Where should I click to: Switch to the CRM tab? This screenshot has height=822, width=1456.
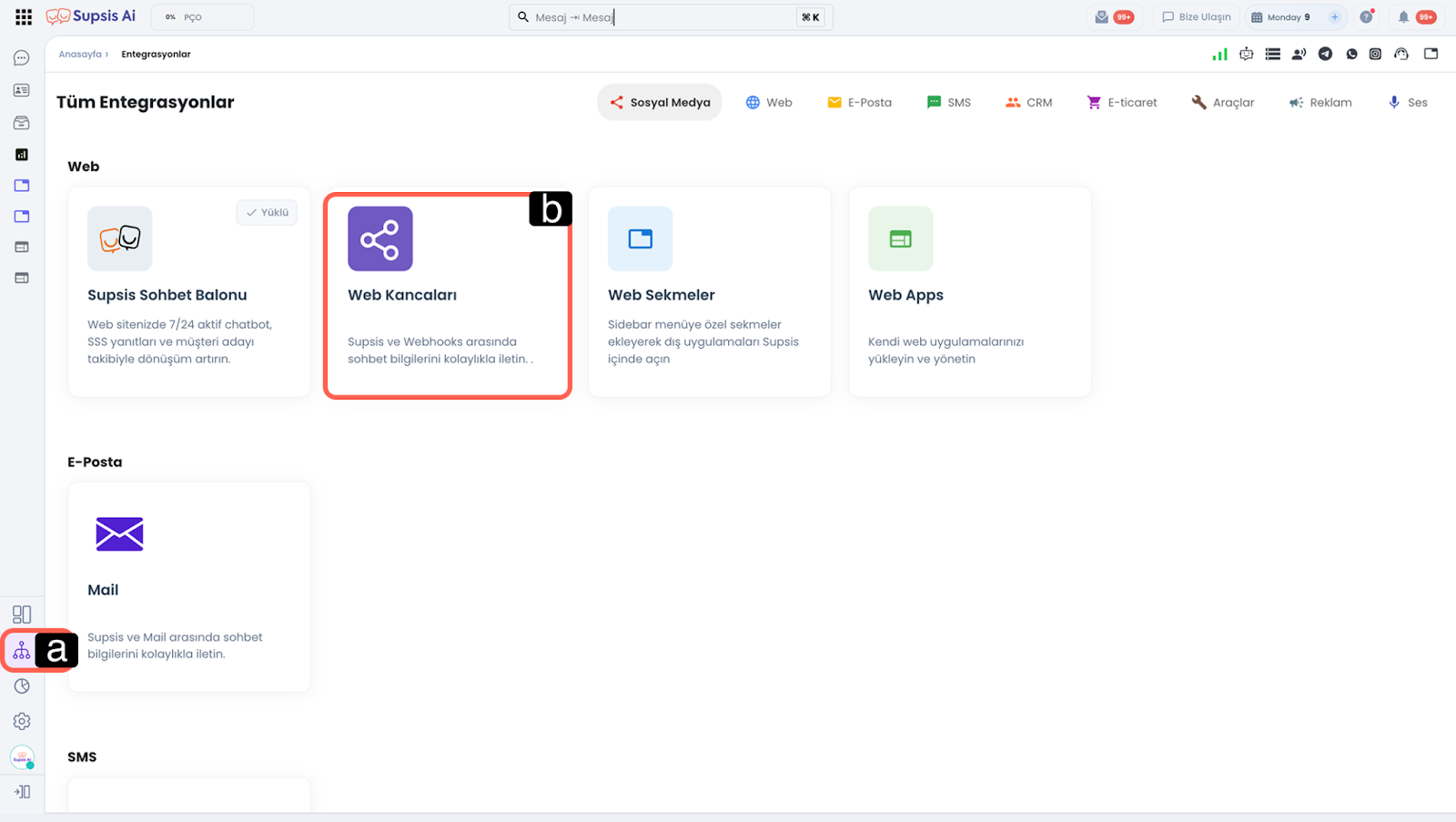point(1029,103)
